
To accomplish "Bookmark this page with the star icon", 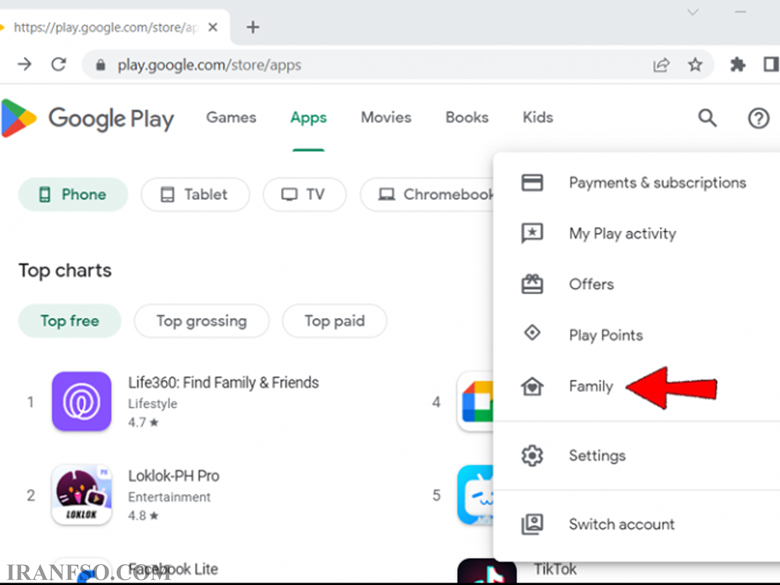I will point(695,65).
